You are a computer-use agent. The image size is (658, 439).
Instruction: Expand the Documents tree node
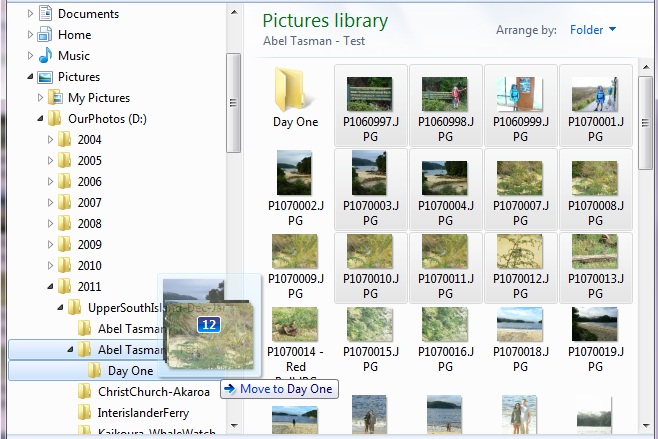[x=30, y=13]
